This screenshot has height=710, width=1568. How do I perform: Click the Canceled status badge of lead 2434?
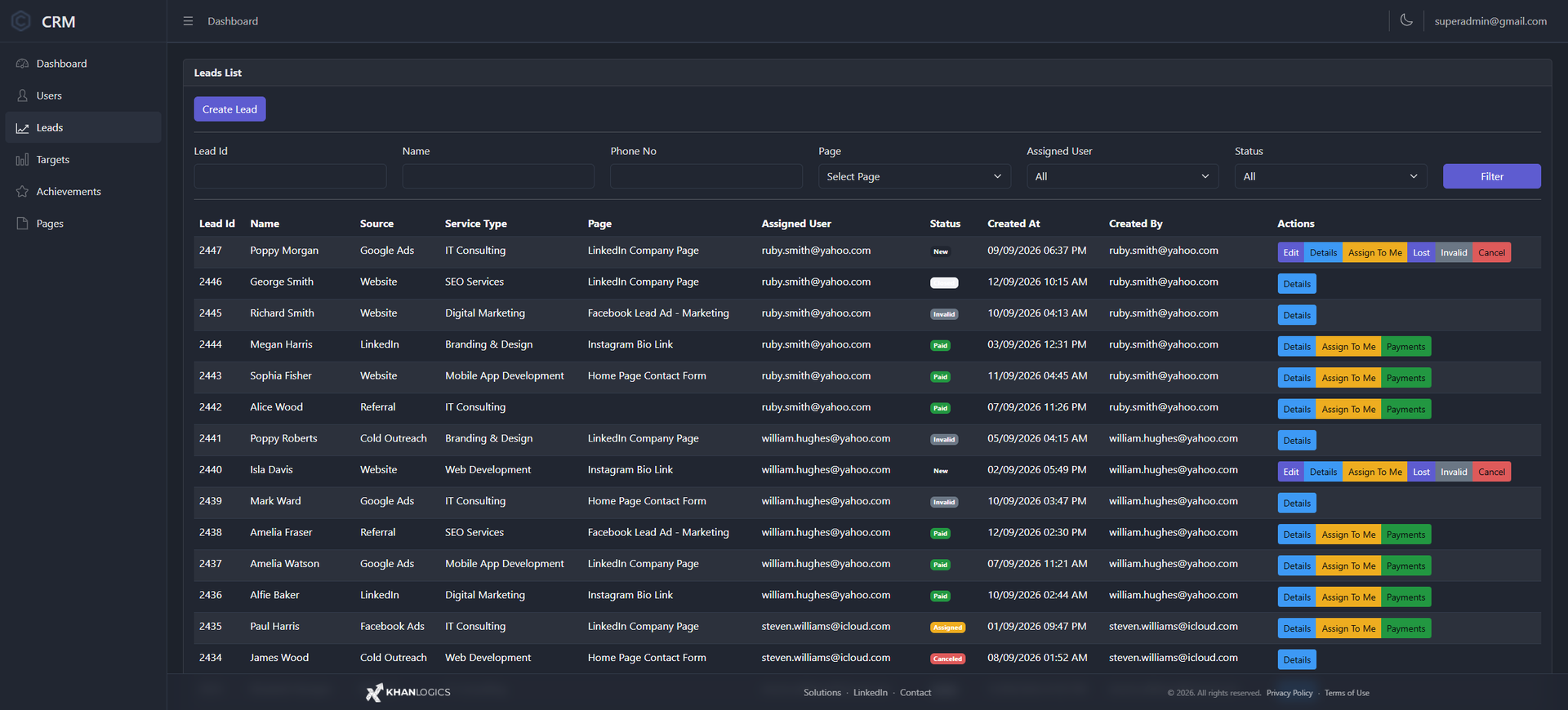coord(947,659)
